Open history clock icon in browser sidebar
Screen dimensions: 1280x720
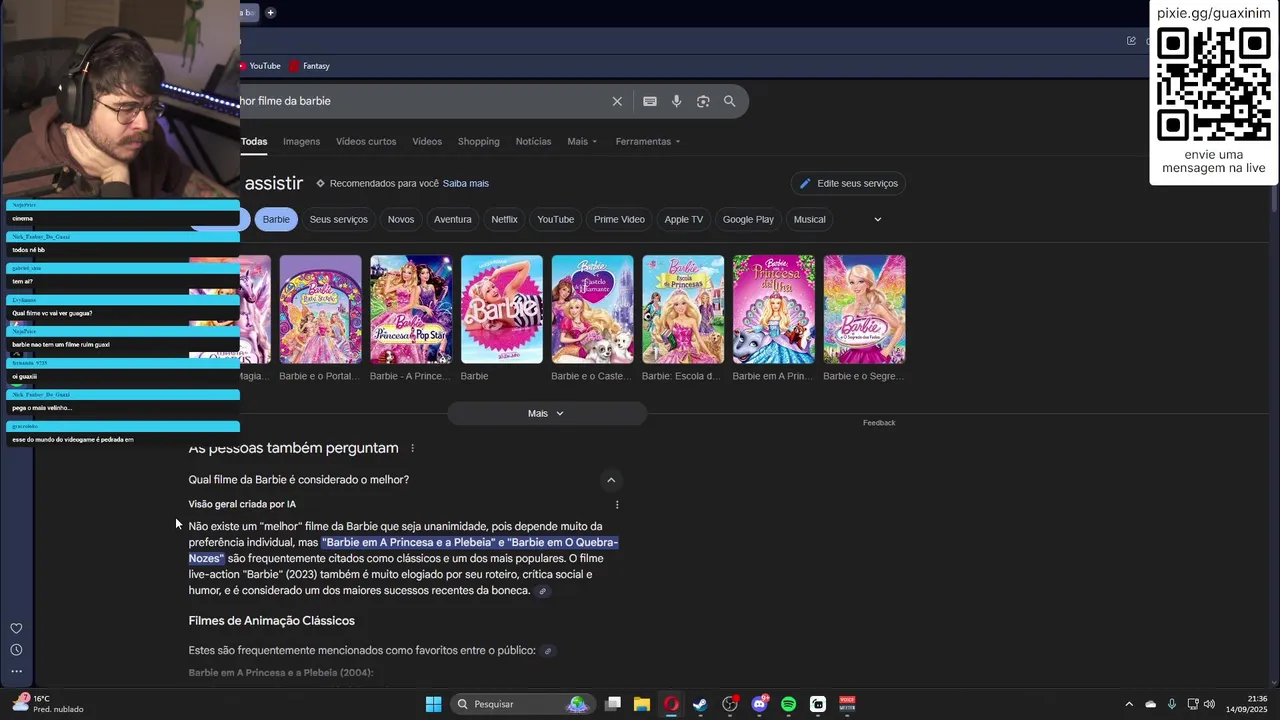(16, 650)
